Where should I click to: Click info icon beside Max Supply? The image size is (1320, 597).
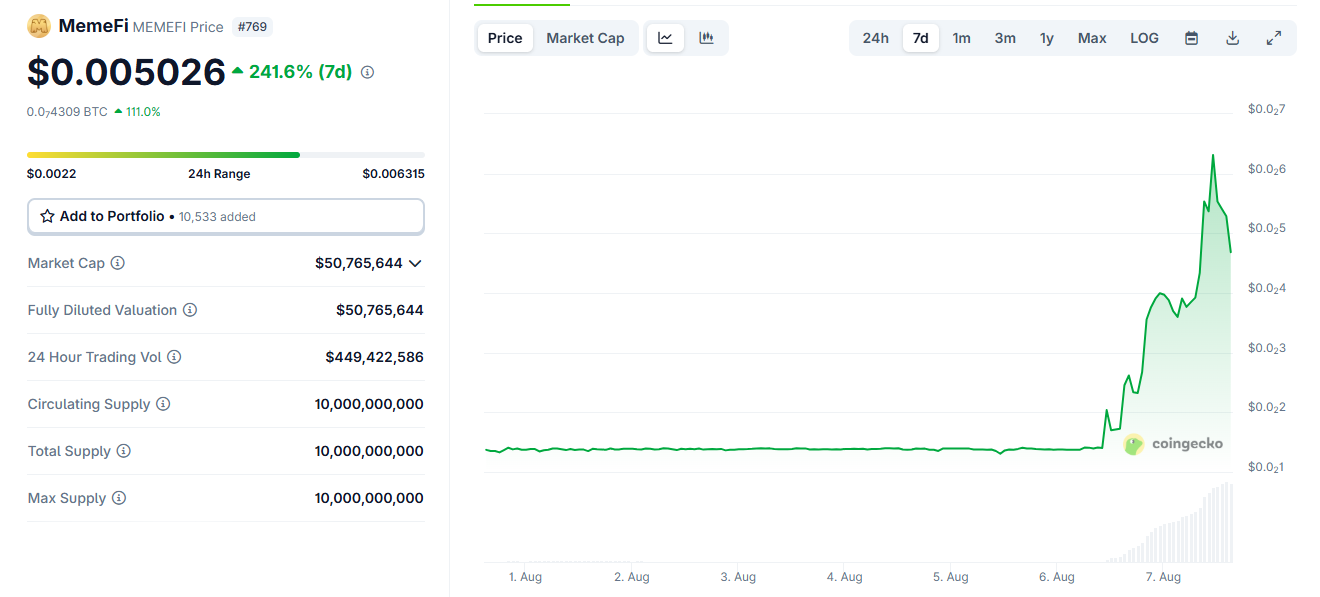[119, 498]
